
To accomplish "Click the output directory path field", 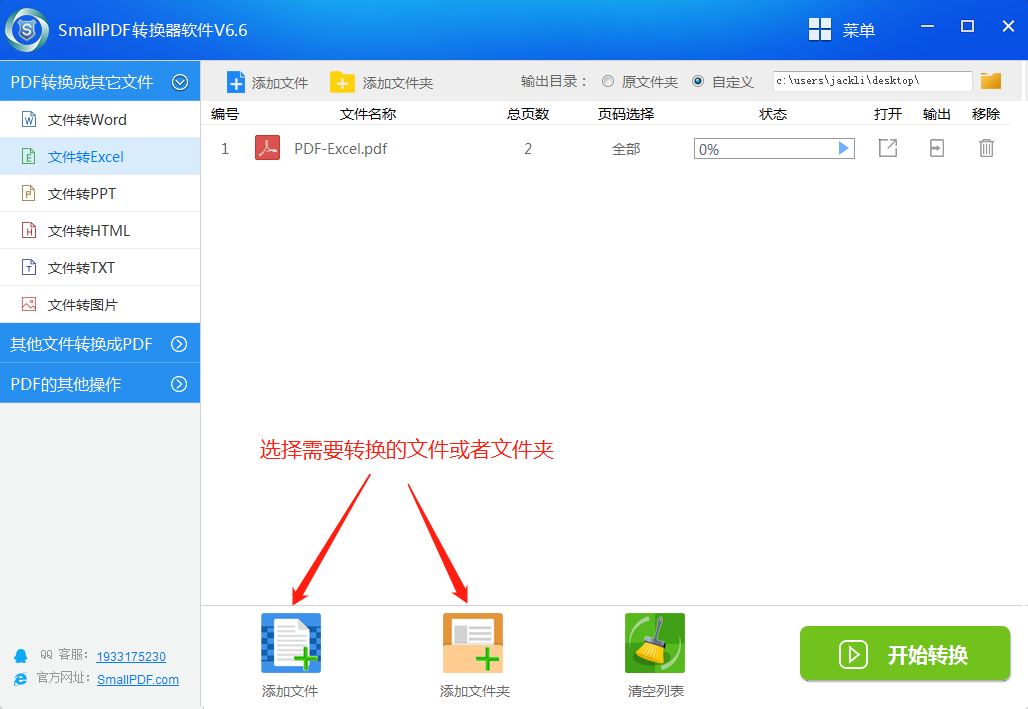I will (x=871, y=81).
